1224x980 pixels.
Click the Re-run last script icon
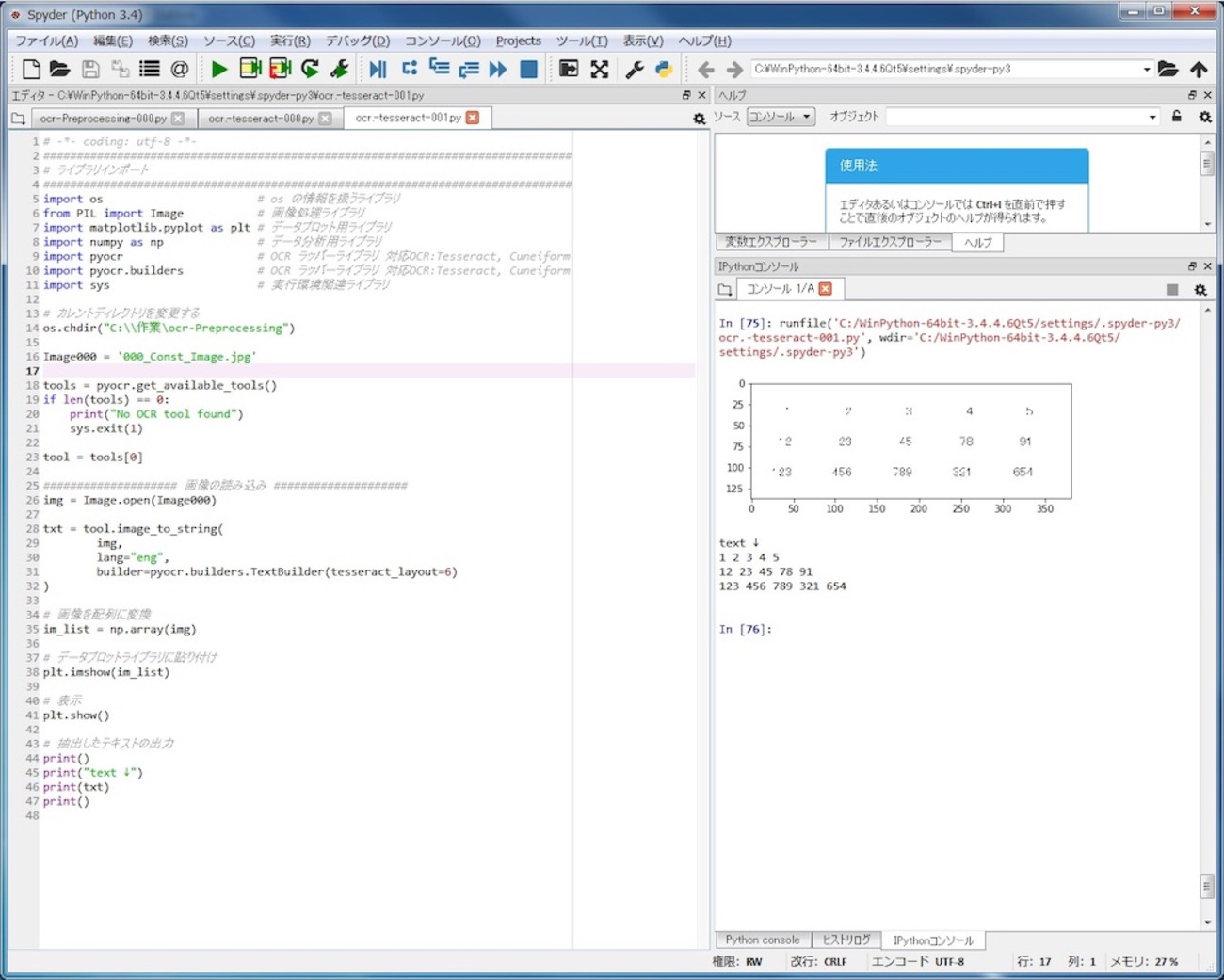point(310,69)
